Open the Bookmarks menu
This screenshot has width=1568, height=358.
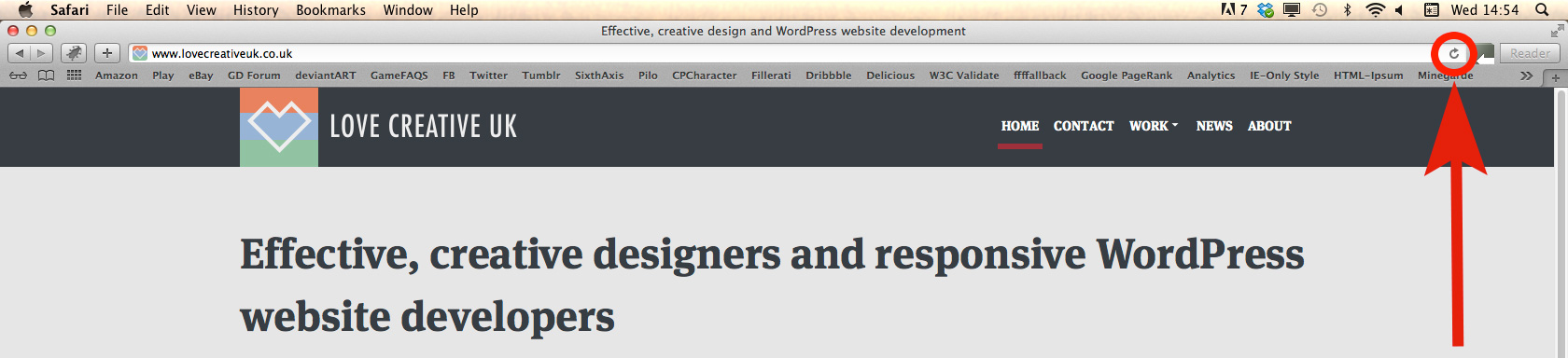(330, 9)
